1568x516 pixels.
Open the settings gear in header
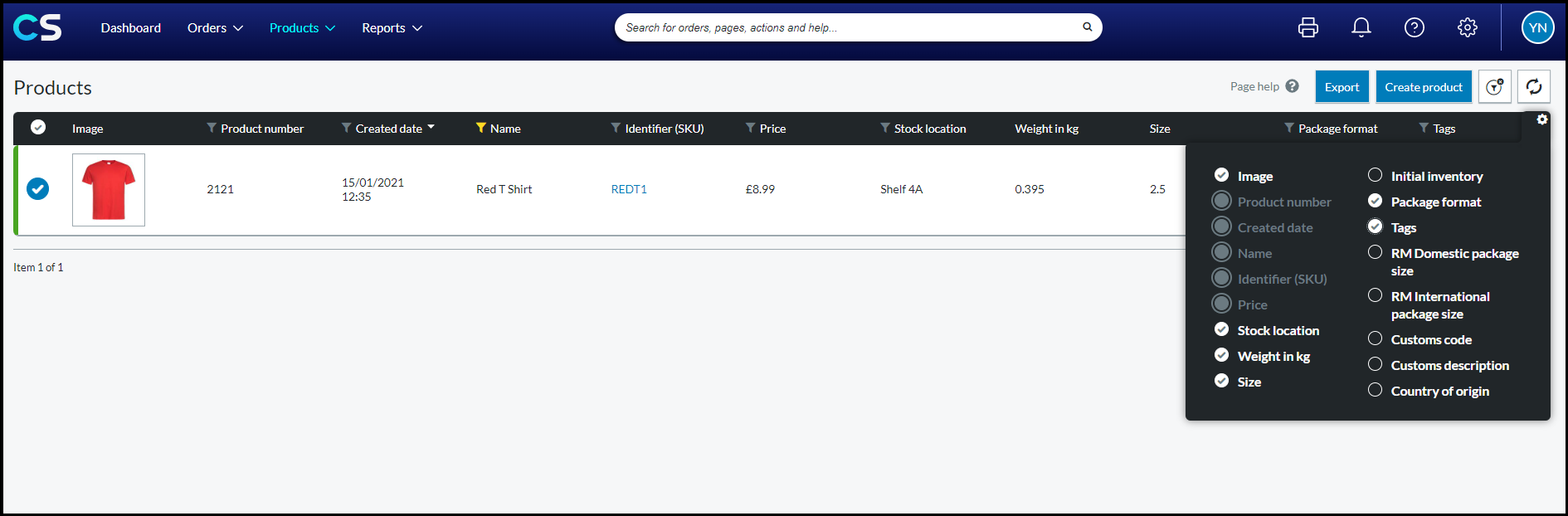coord(1468,27)
